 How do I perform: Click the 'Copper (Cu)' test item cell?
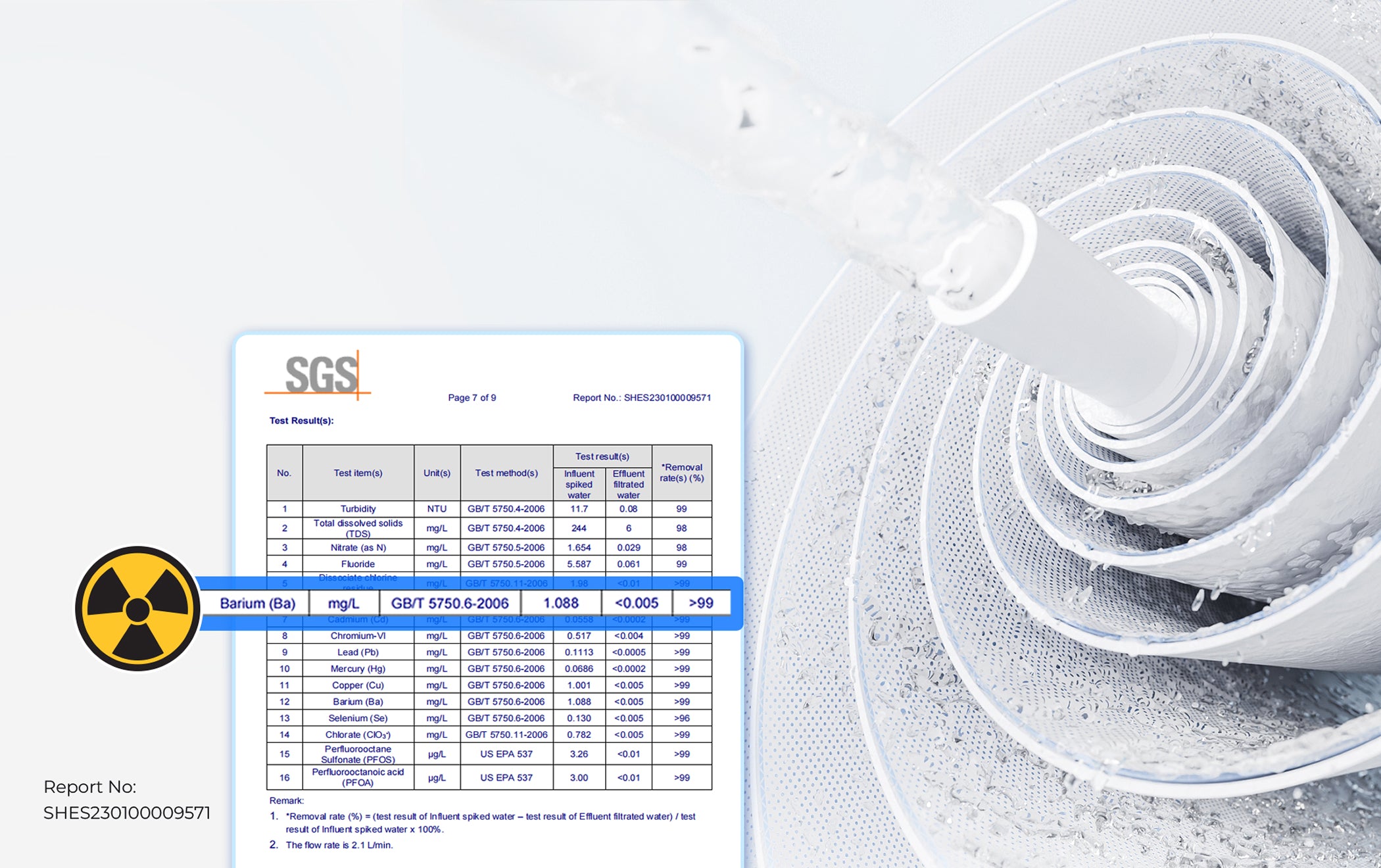(x=358, y=685)
